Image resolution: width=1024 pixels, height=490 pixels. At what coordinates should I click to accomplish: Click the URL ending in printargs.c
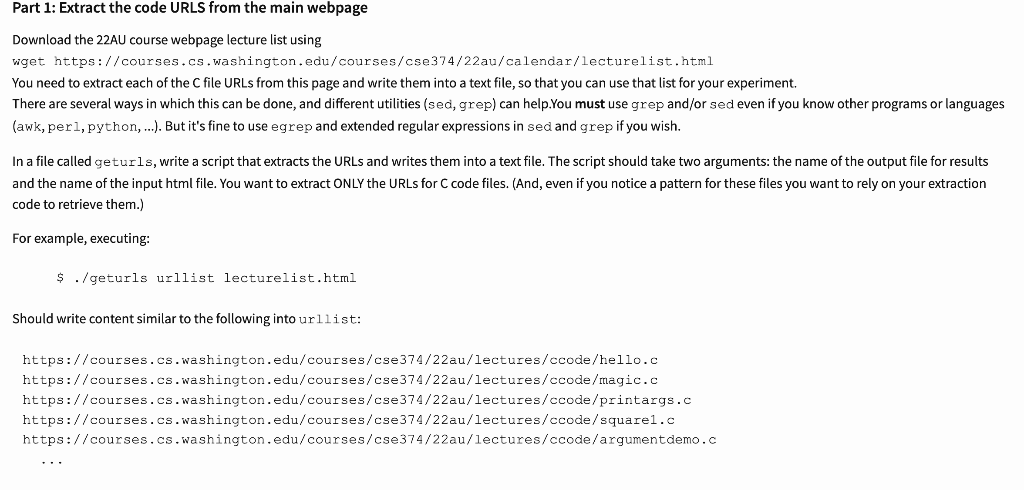point(357,400)
